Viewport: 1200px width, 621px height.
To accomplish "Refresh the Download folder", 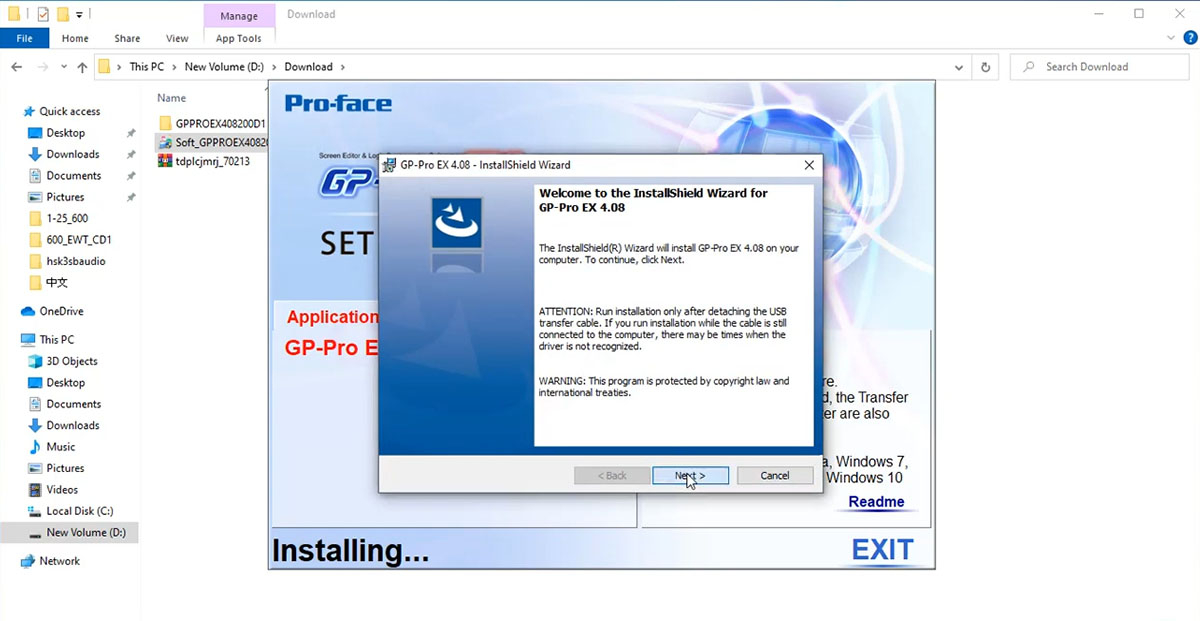I will 985,67.
